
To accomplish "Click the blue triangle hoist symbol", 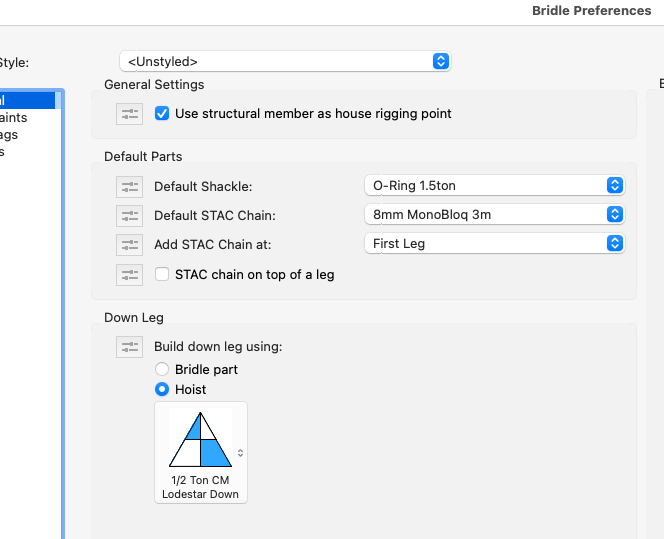I will click(x=200, y=439).
